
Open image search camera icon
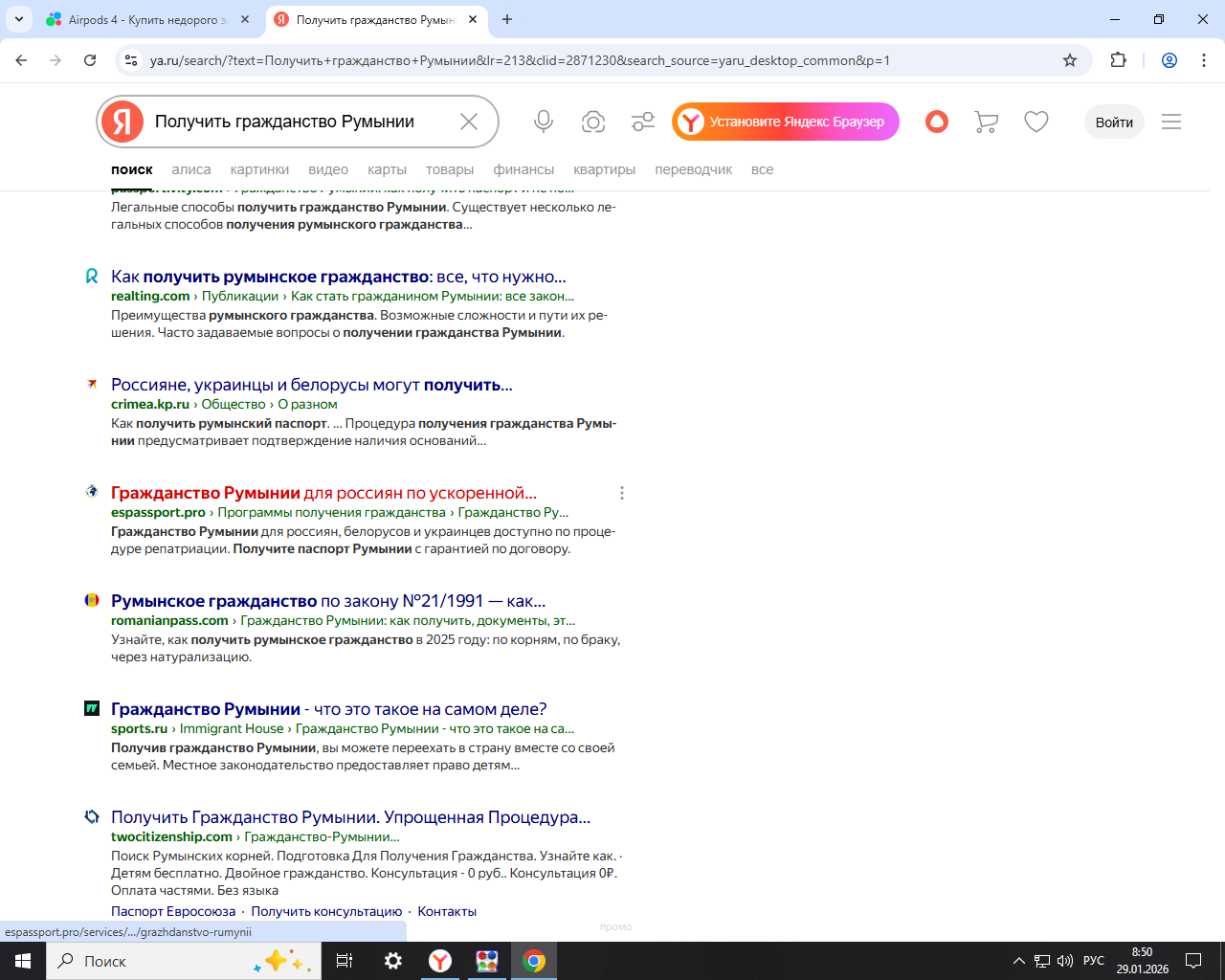593,122
